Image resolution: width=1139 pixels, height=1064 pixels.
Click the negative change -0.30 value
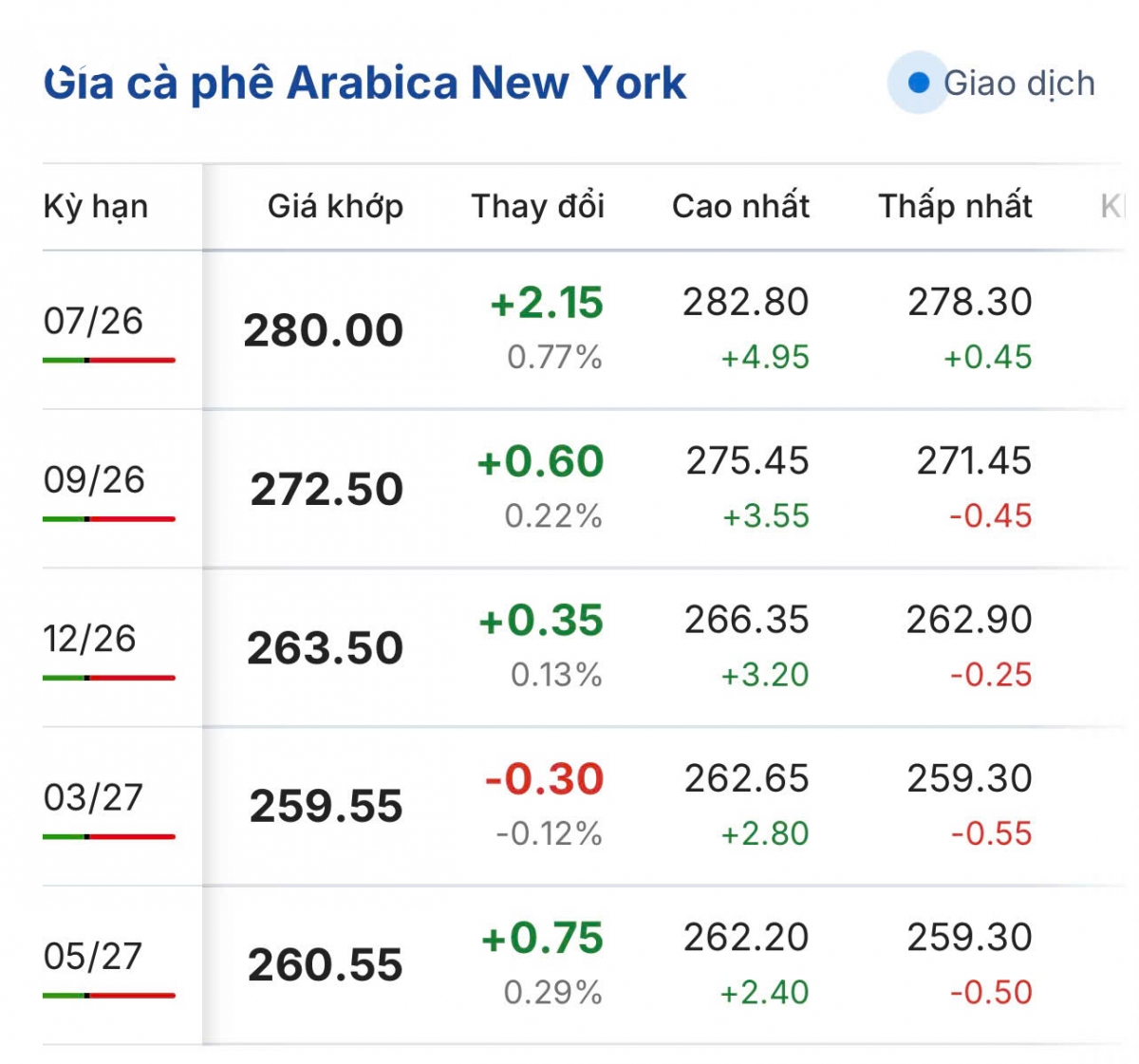544,779
